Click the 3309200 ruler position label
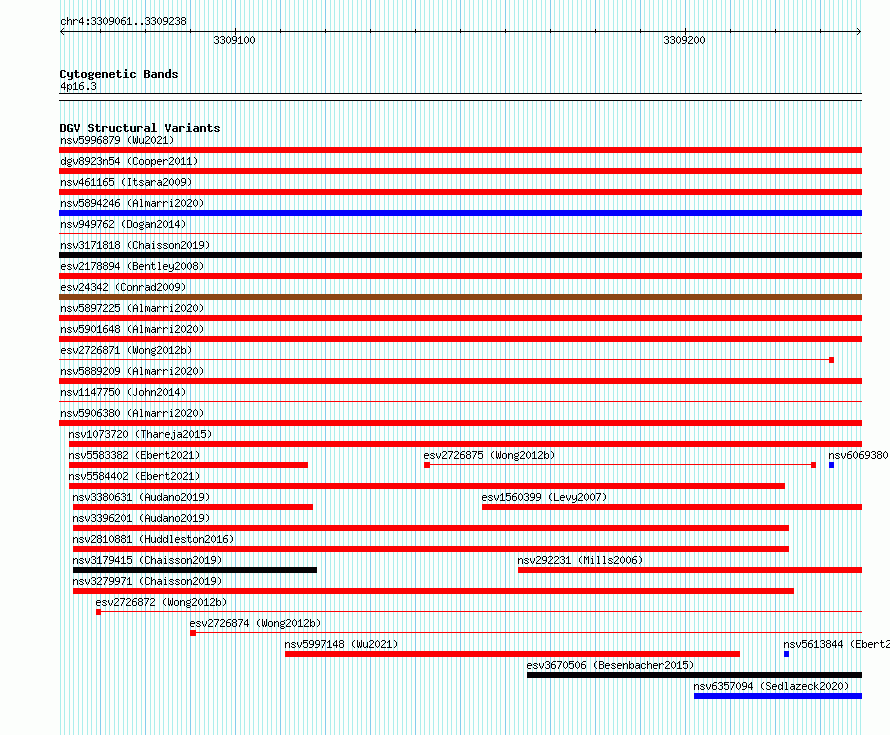Image resolution: width=890 pixels, height=735 pixels. click(x=685, y=40)
